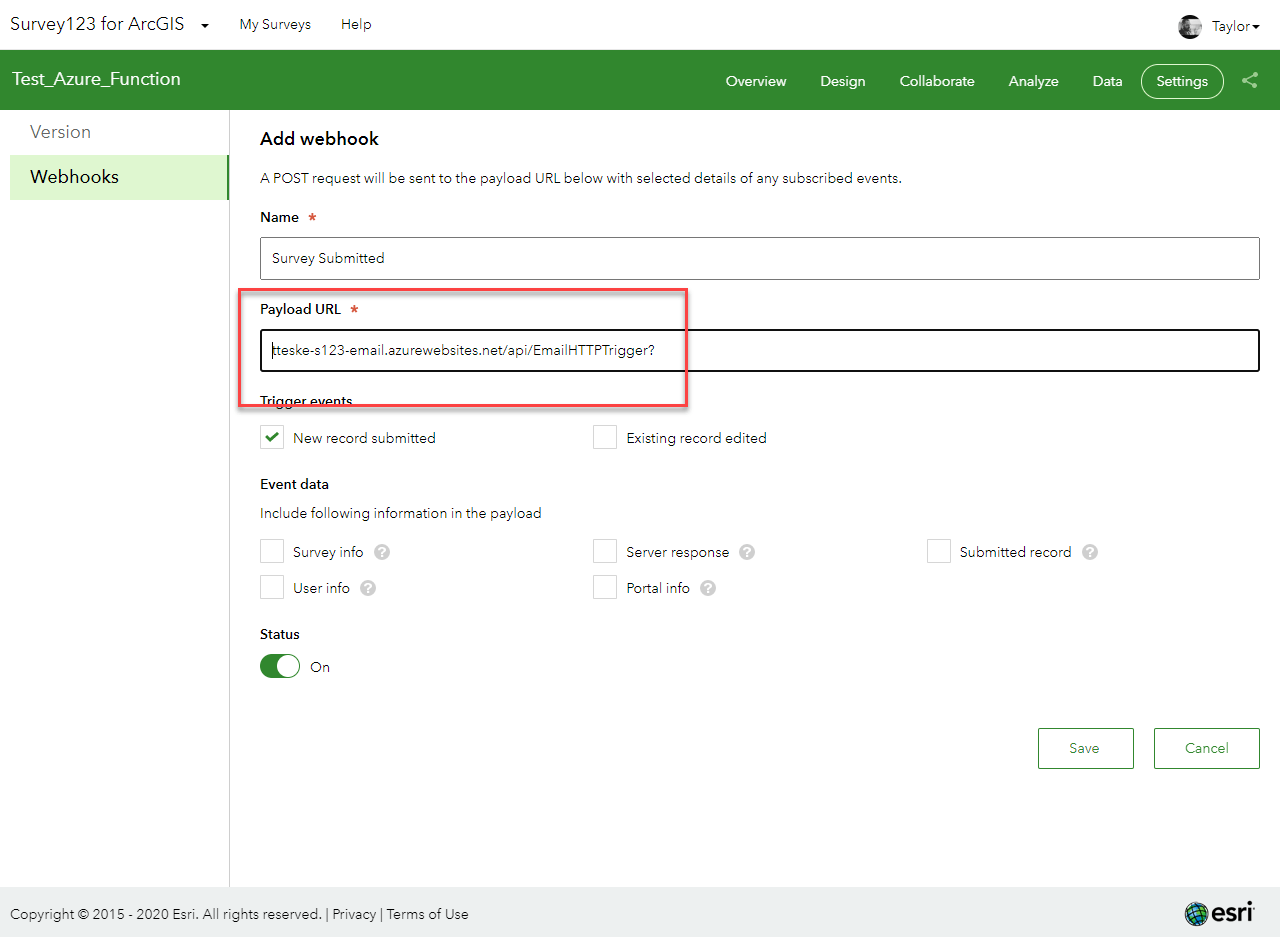Screen dimensions: 1280x937
Task: Click help icon next to Portal info
Action: click(708, 588)
